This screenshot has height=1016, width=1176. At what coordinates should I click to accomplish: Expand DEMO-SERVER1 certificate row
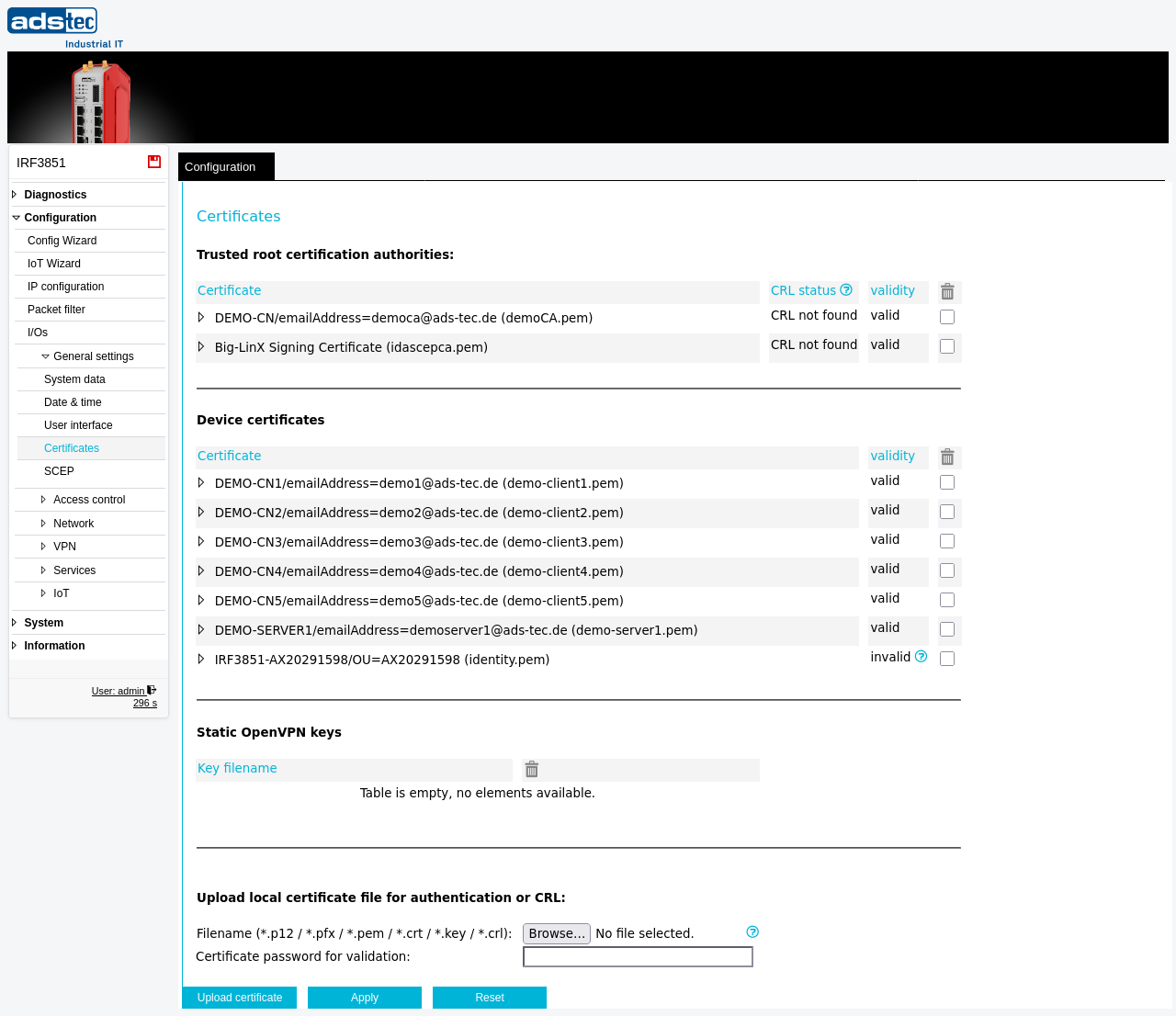point(201,630)
